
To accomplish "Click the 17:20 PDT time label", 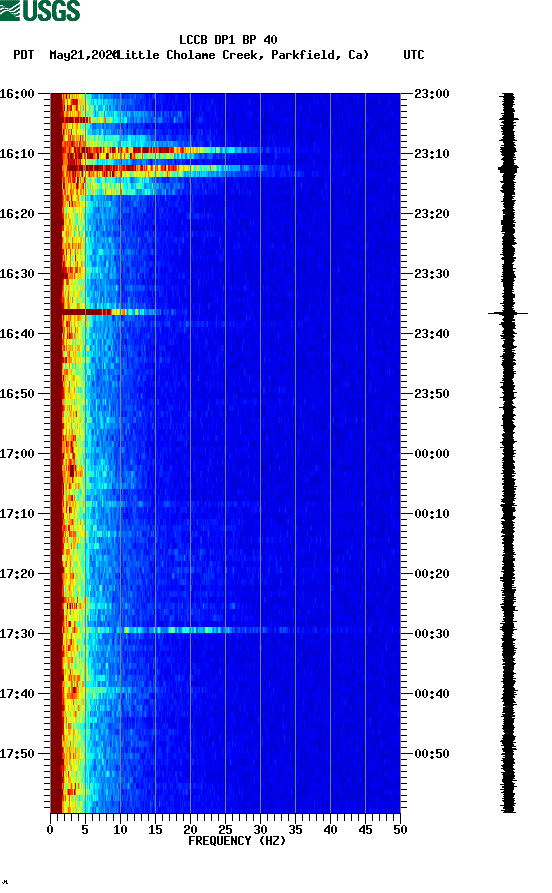I will click(17, 574).
